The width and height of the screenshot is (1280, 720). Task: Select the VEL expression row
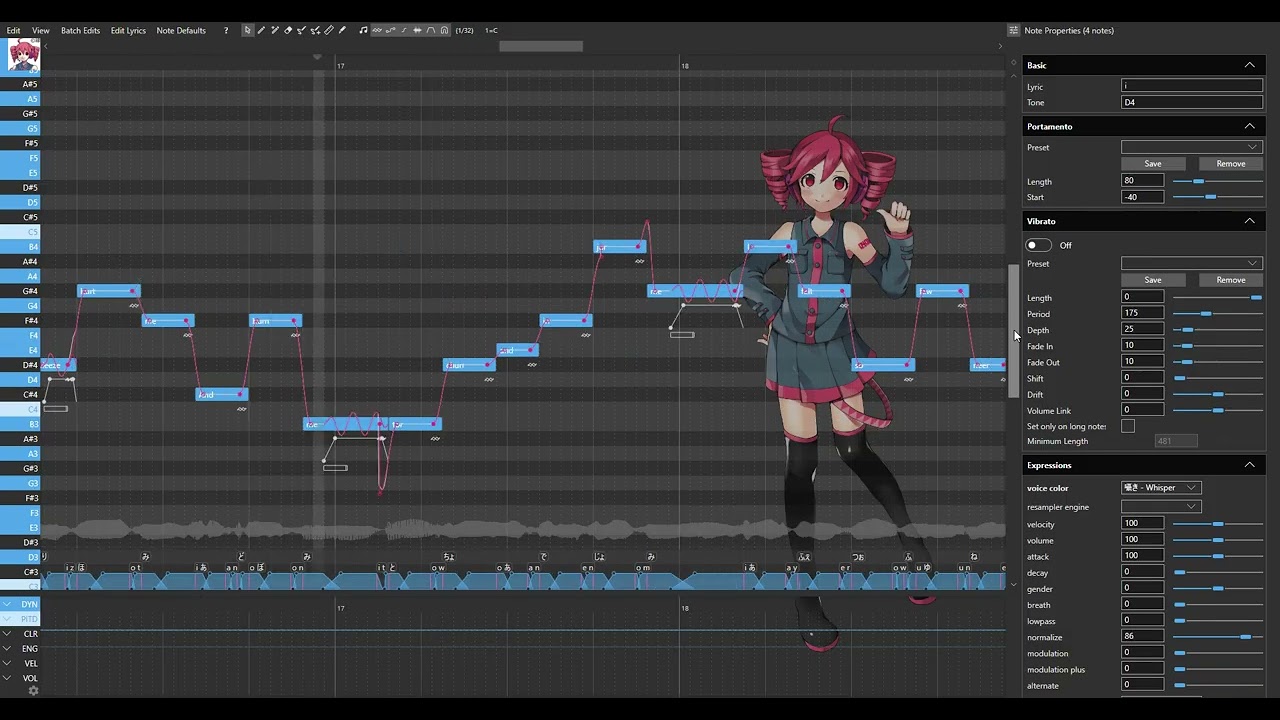pos(20,663)
